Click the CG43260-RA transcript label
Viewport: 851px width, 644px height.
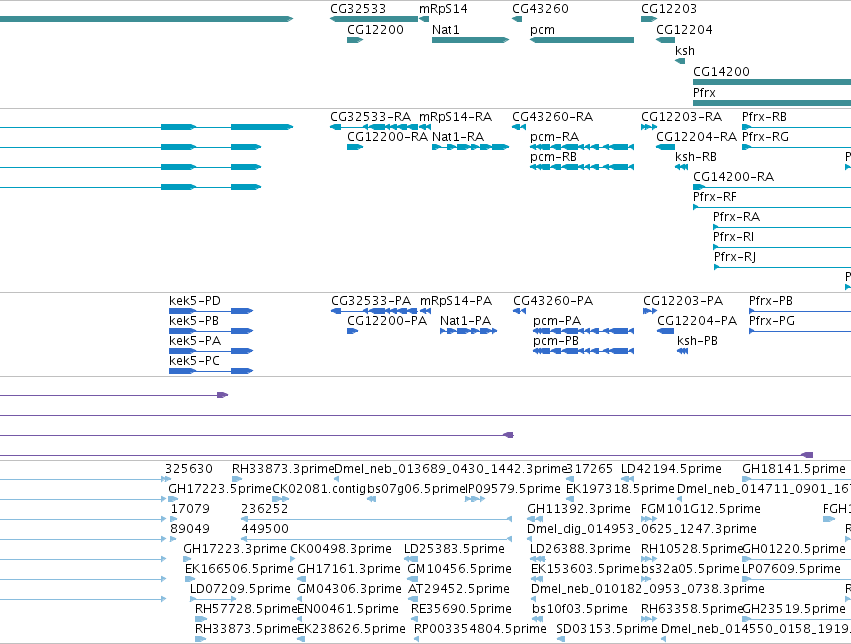pos(552,117)
